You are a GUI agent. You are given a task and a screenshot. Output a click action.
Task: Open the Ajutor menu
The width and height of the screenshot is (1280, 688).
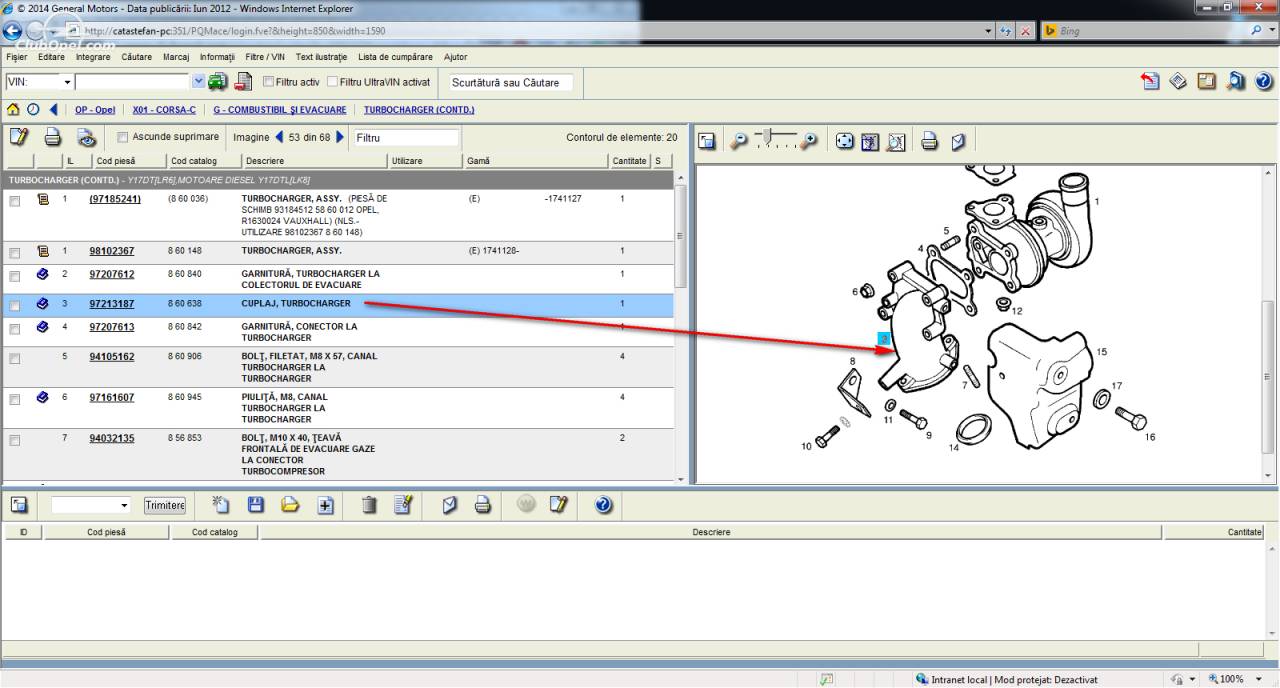point(455,57)
